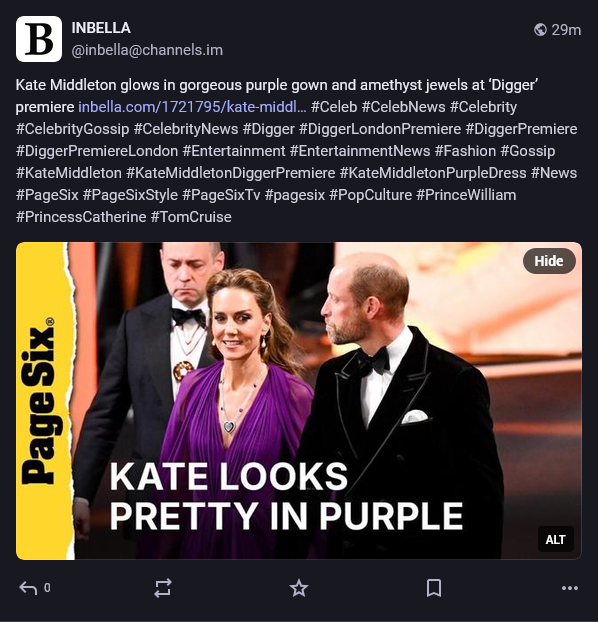This screenshot has height=622, width=598.
Task: Open the #PrinceWilliam hashtag
Action: click(x=466, y=195)
